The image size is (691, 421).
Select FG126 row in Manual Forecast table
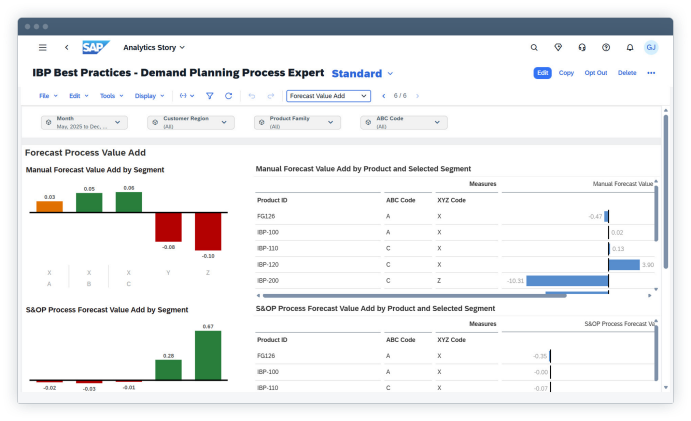point(454,216)
